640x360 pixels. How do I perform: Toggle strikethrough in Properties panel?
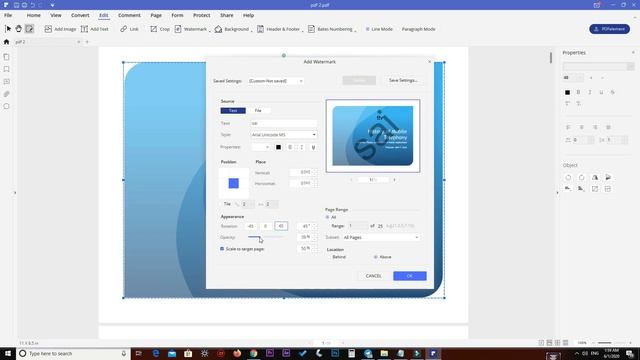(613, 92)
